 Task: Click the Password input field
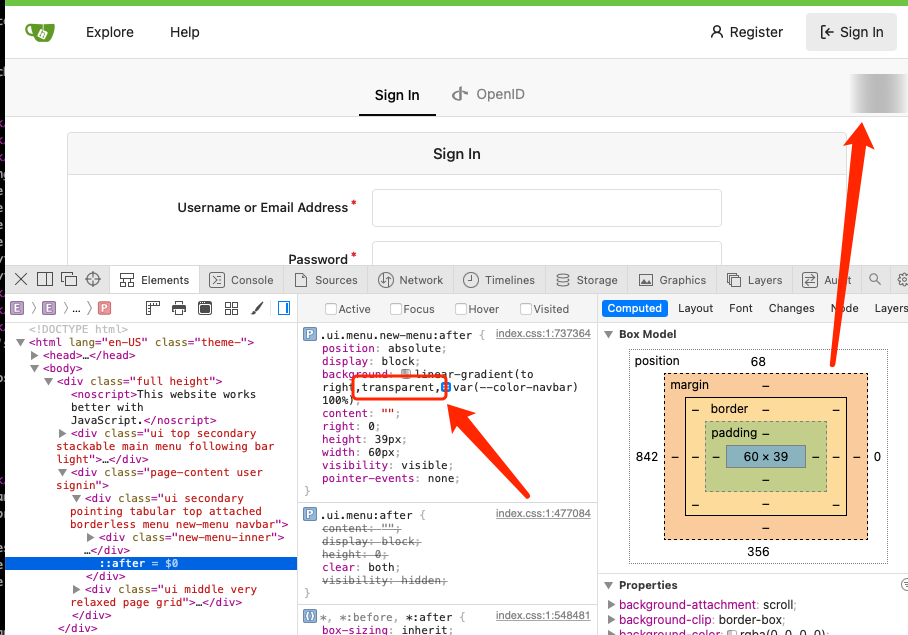coord(547,254)
